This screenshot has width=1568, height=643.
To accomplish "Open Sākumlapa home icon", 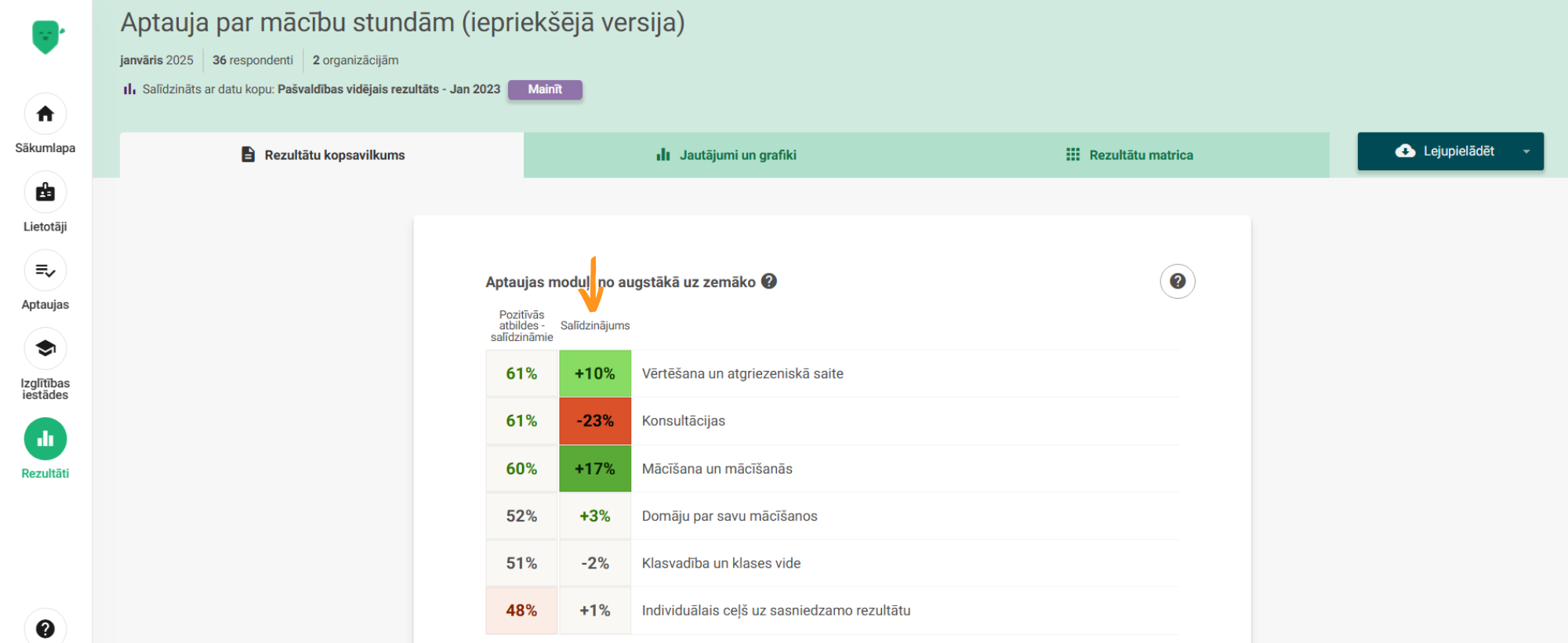I will click(45, 114).
